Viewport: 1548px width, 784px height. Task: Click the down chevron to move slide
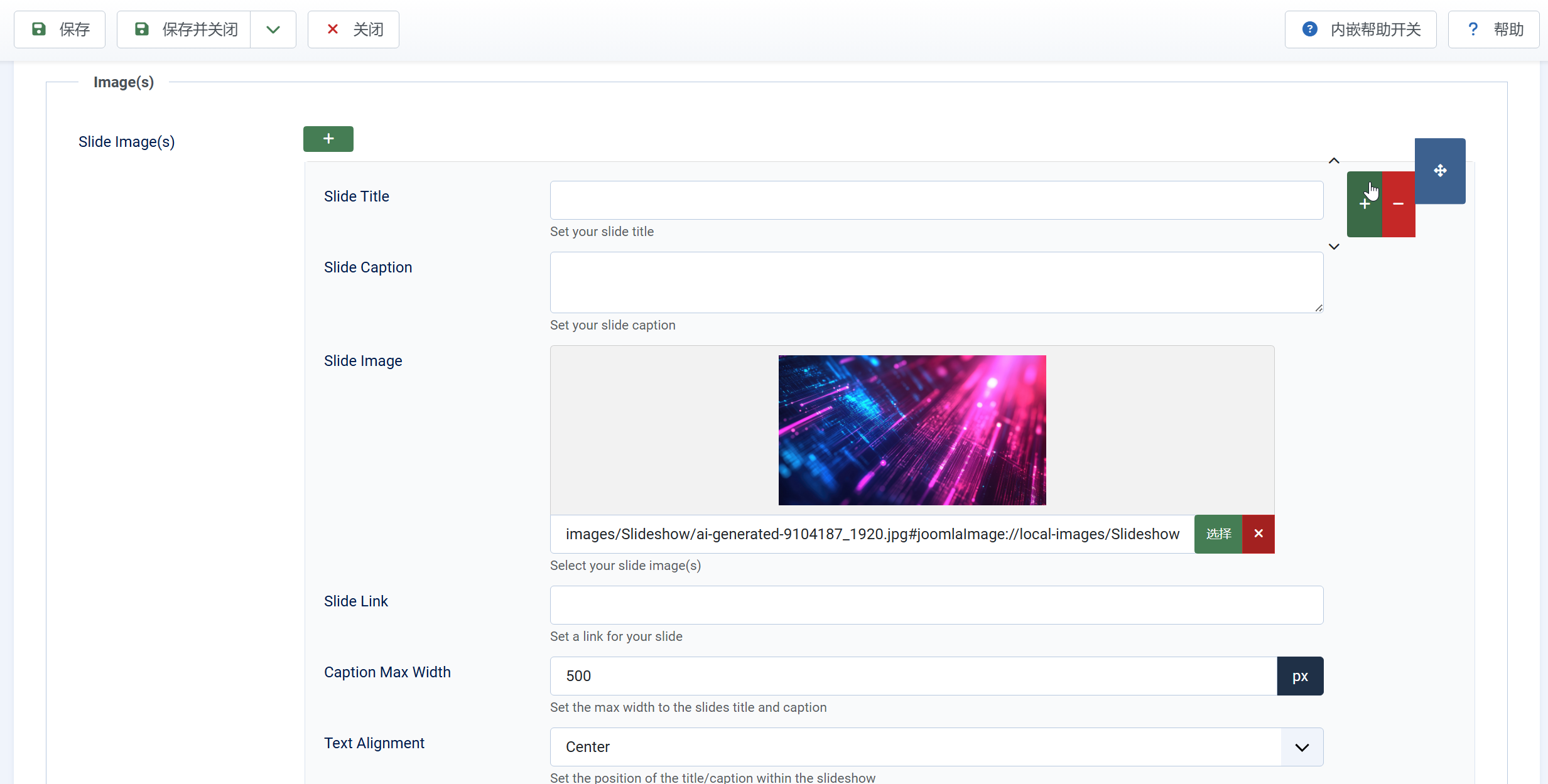click(1334, 247)
